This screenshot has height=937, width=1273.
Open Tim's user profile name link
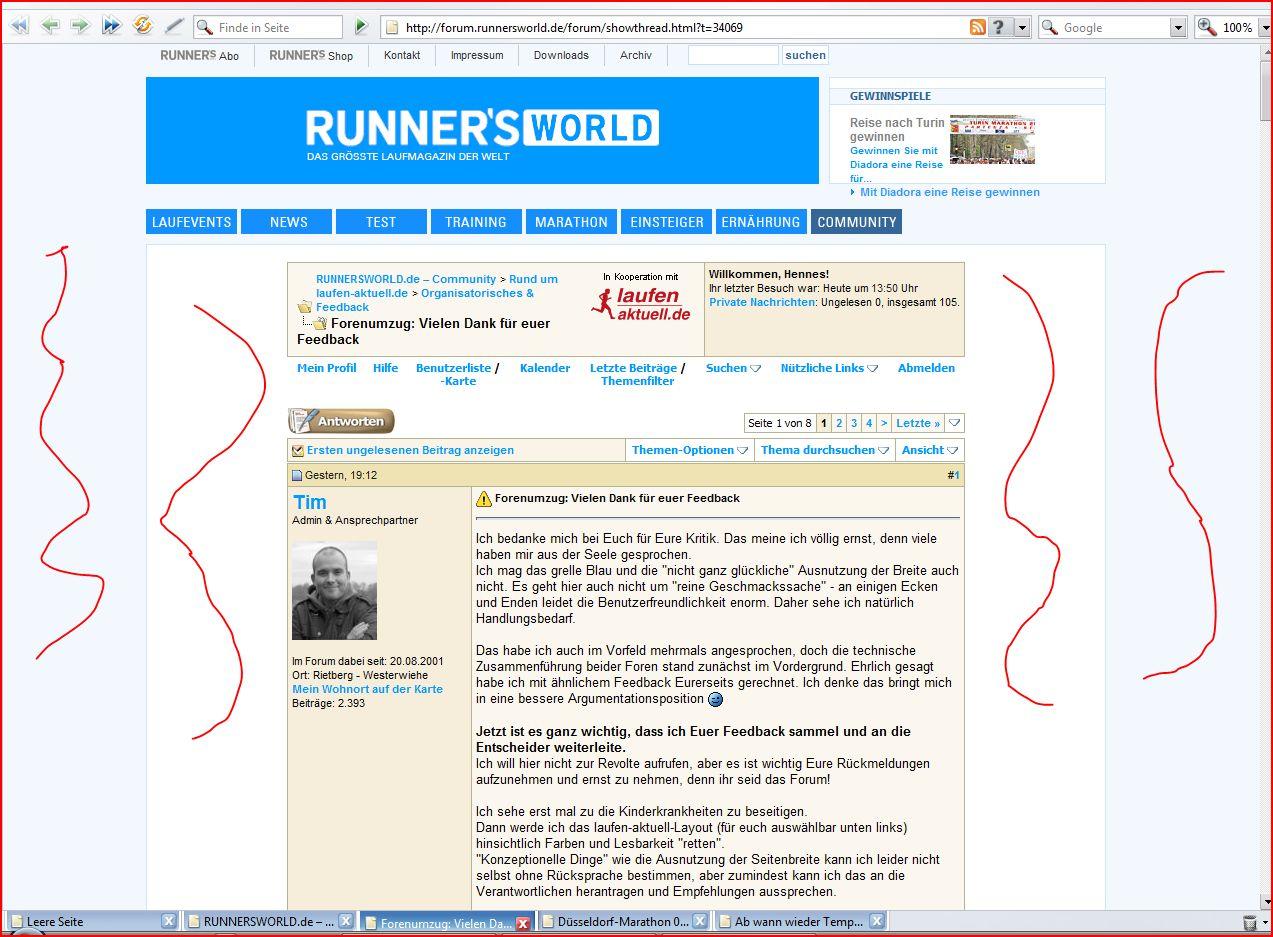tap(310, 502)
